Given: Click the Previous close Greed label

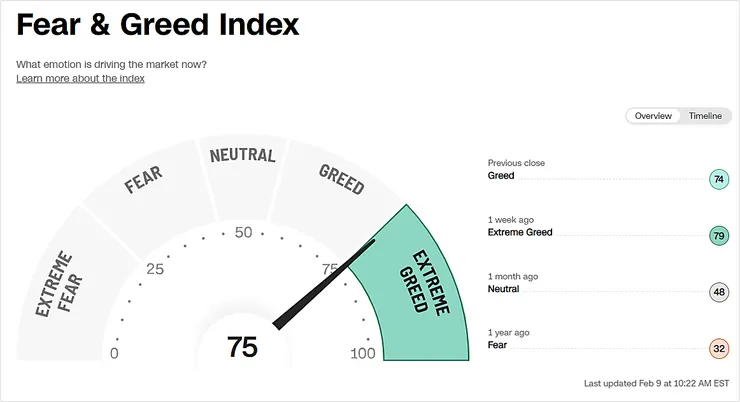Looking at the screenshot, I should [x=501, y=176].
